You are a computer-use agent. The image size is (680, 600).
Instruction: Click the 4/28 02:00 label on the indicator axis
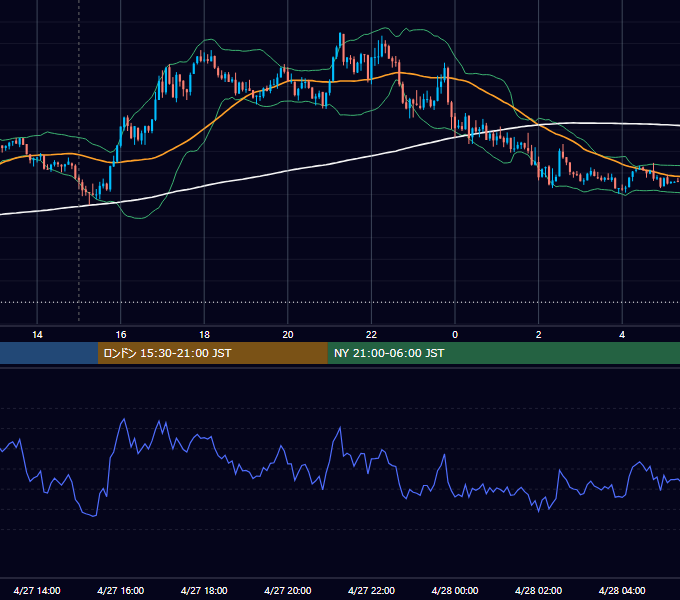[539, 590]
